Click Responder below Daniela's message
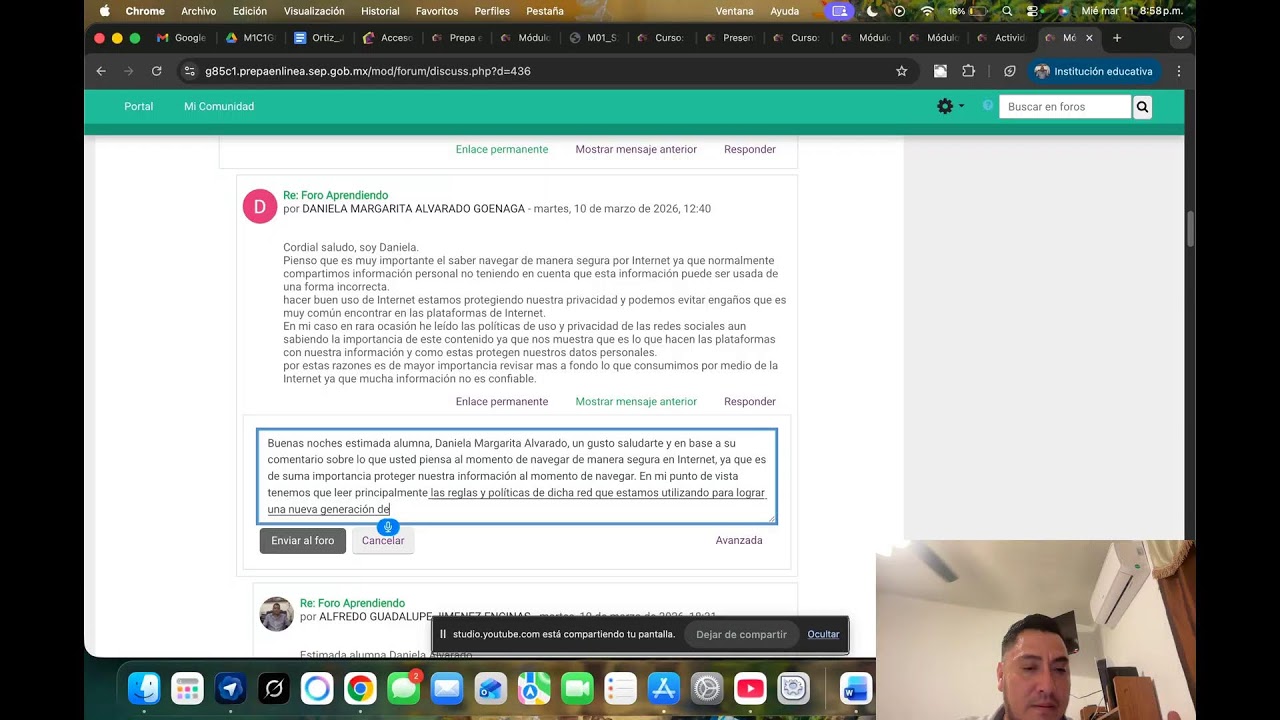This screenshot has height=720, width=1280. click(x=750, y=401)
